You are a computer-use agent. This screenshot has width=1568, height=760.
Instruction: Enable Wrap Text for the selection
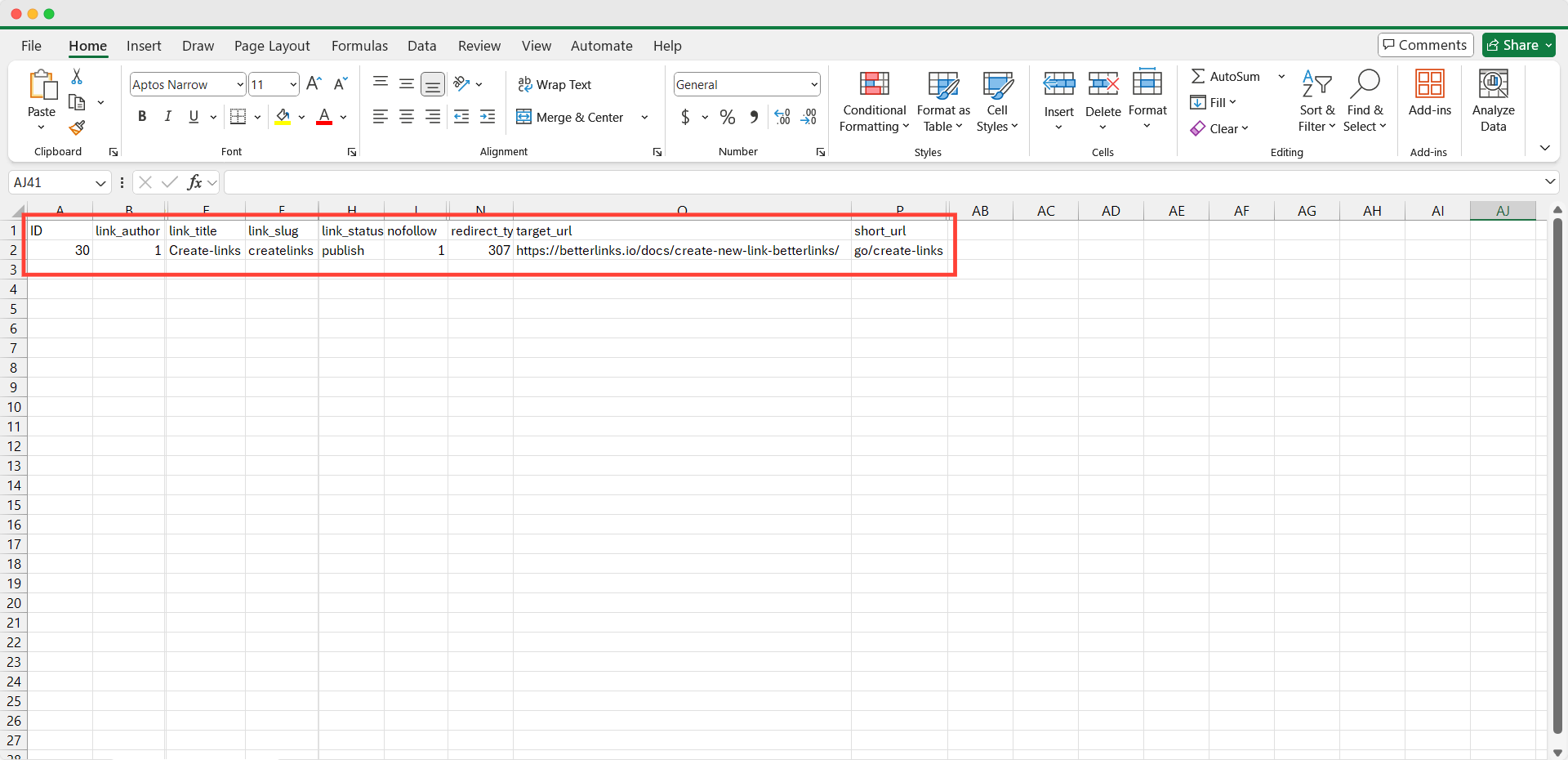(555, 84)
